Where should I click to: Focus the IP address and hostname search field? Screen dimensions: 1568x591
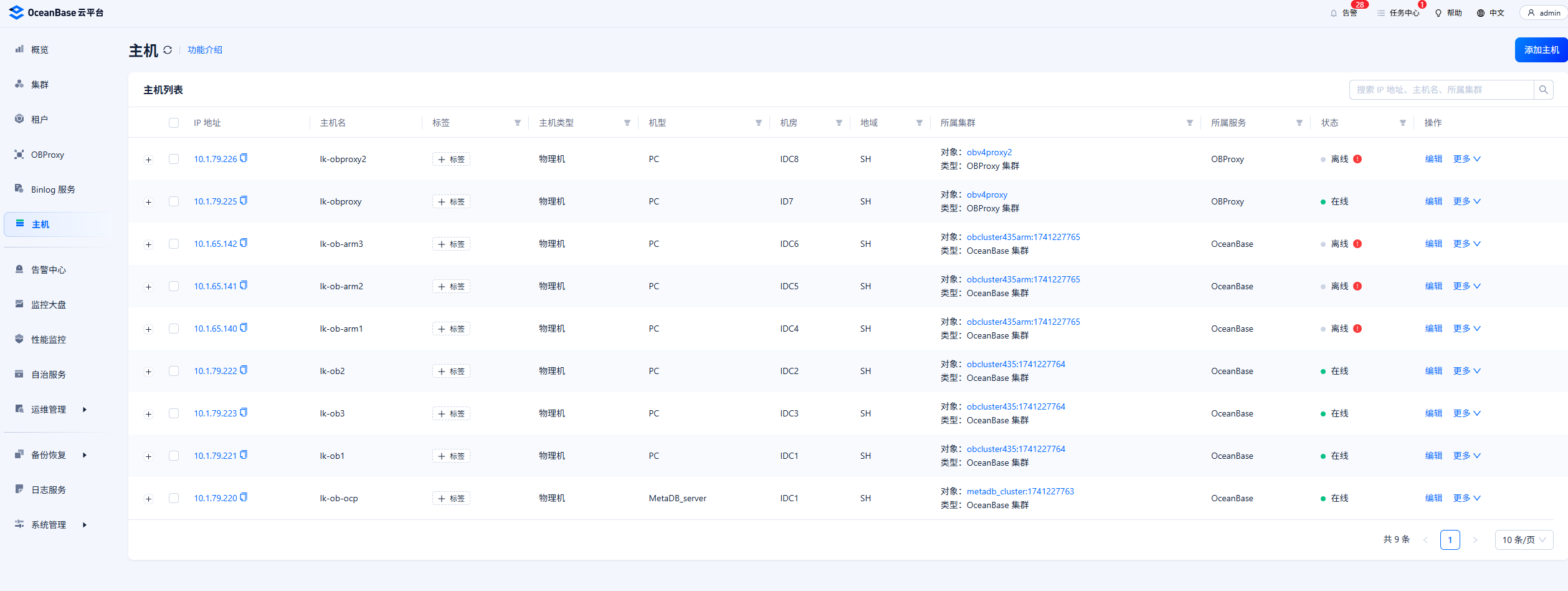[1440, 90]
